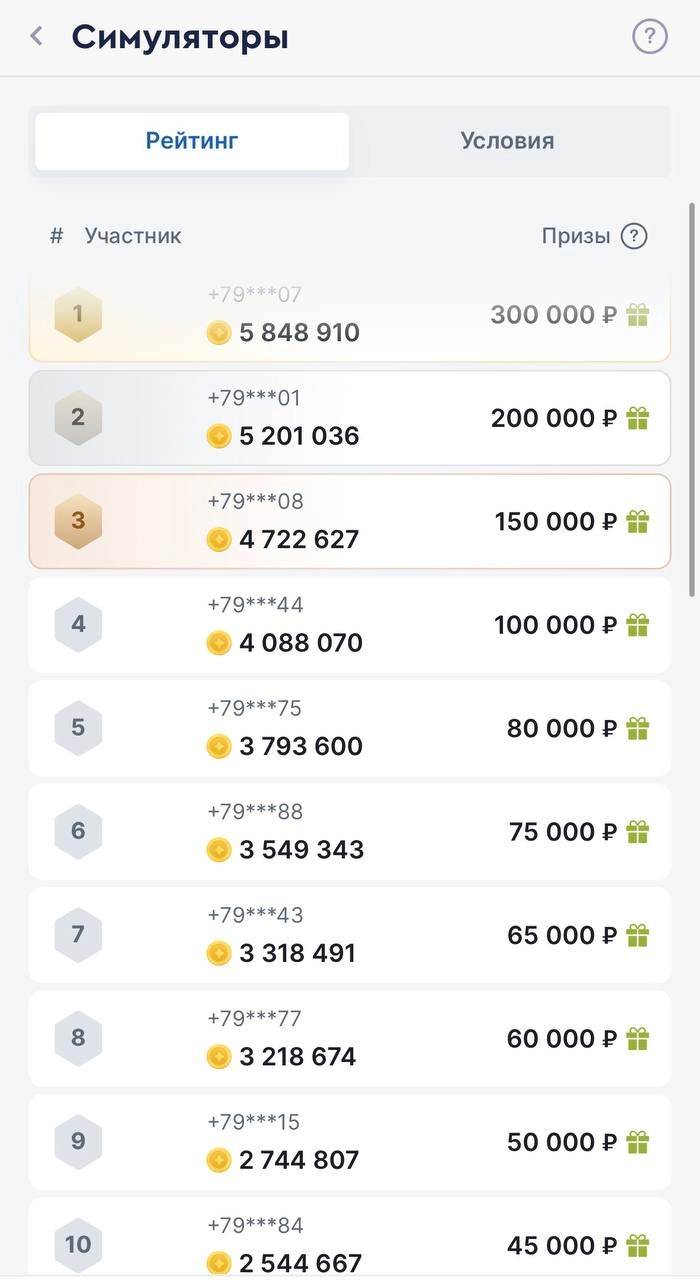Viewport: 700px width, 1280px height.
Task: Click gift icon beside 80 000 ₽ prize
Action: pyautogui.click(x=638, y=728)
